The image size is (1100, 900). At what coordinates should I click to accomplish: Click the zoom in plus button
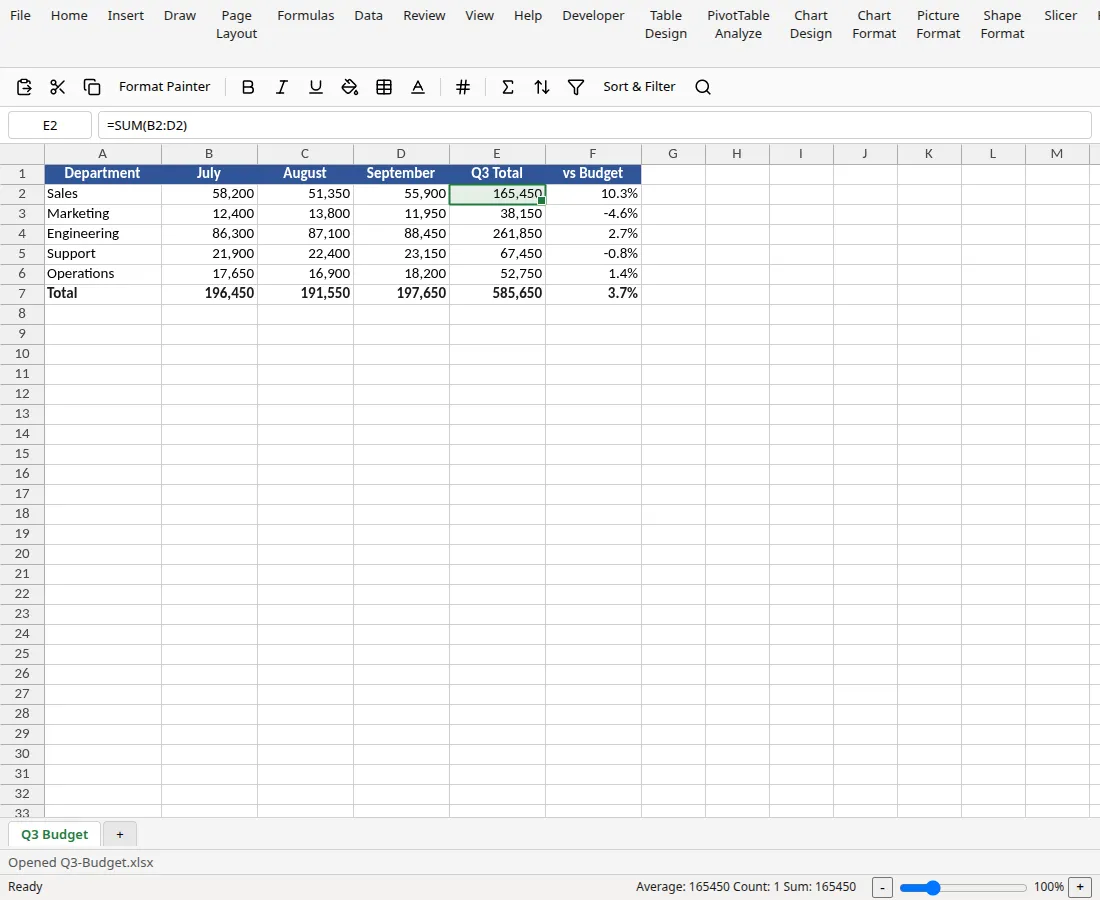click(x=1080, y=887)
